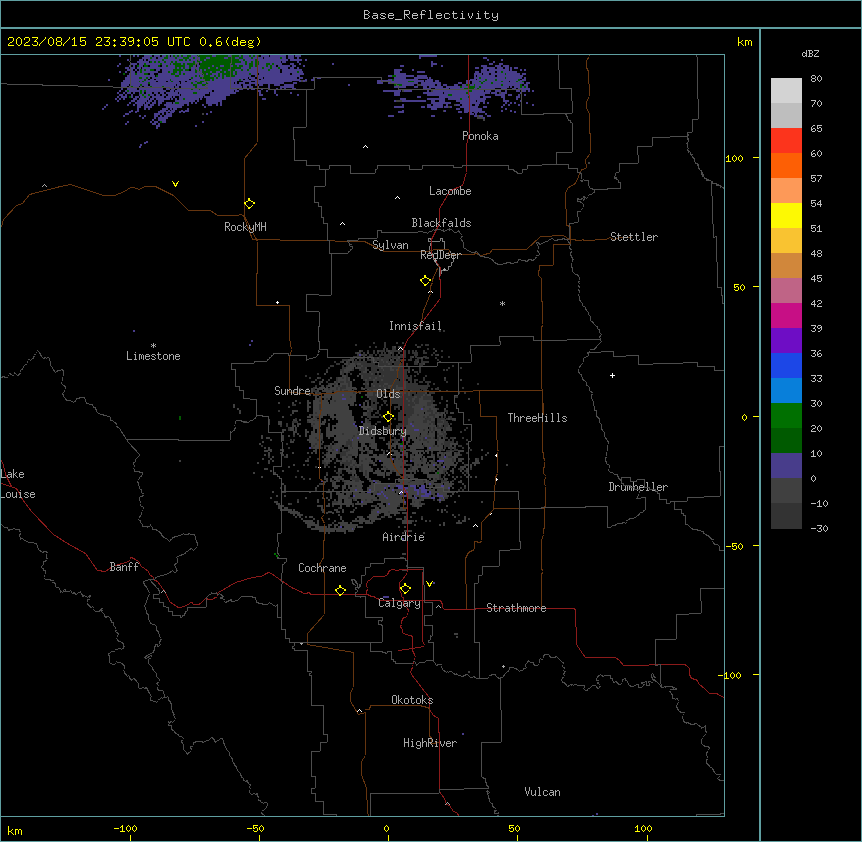Viewport: 862px width, 842px height.
Task: Click the Limestone label
Action: click(153, 356)
